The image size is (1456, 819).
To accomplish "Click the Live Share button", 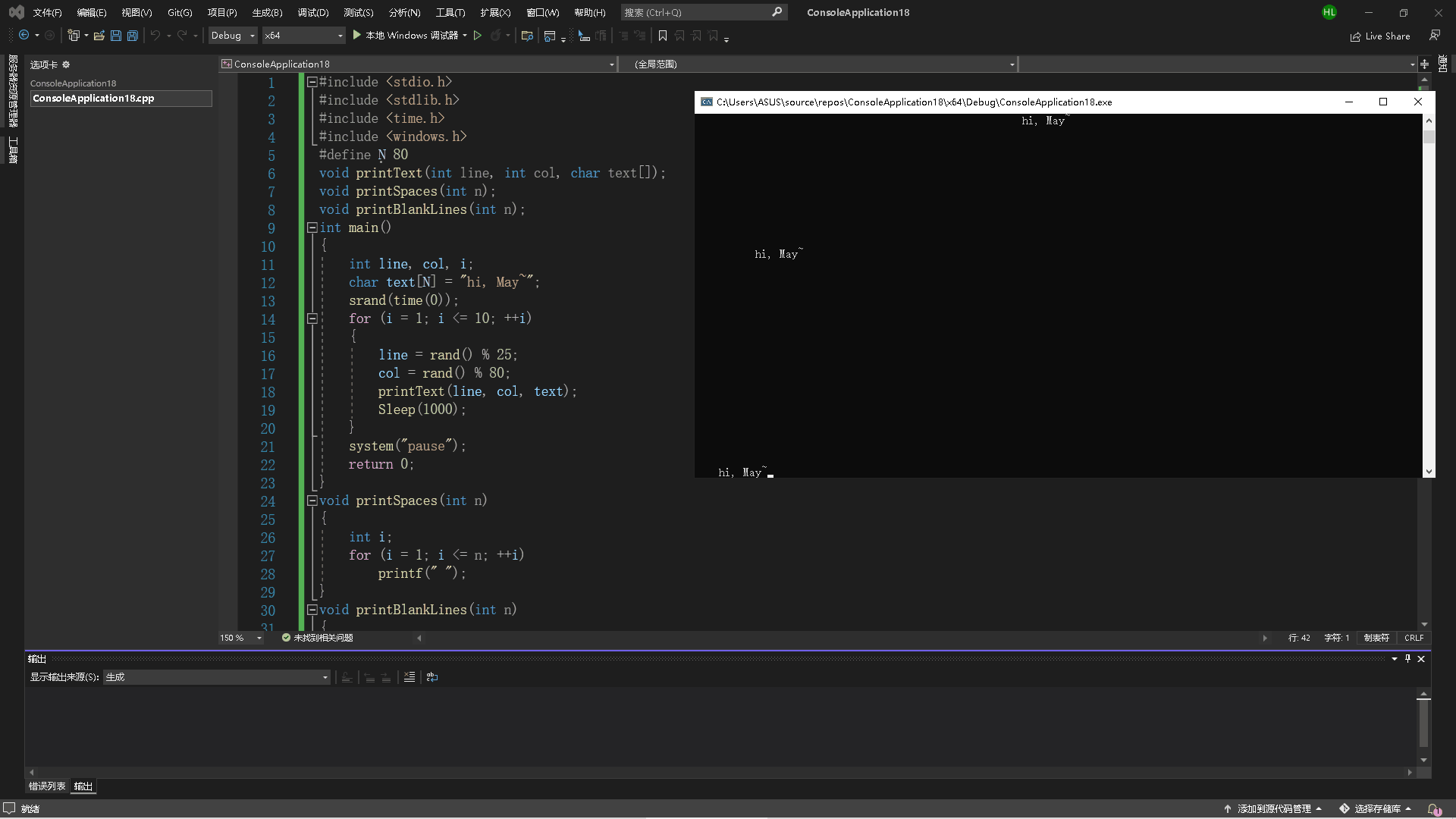I will (1380, 36).
